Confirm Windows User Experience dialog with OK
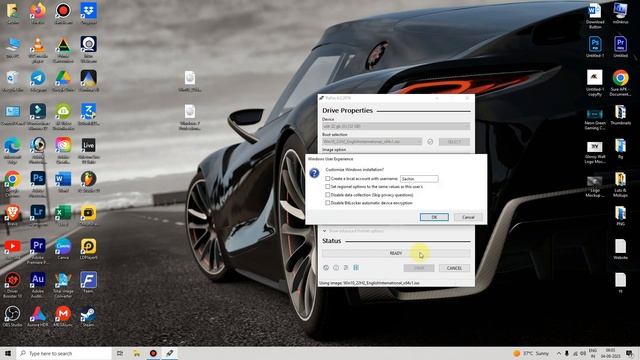 (x=434, y=217)
